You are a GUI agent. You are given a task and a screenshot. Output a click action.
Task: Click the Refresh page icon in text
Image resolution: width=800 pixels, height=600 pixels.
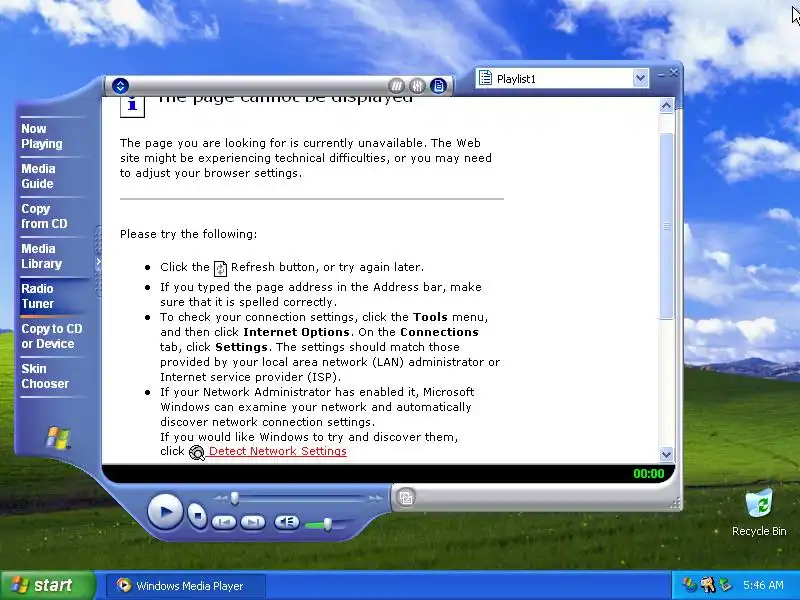pos(220,268)
